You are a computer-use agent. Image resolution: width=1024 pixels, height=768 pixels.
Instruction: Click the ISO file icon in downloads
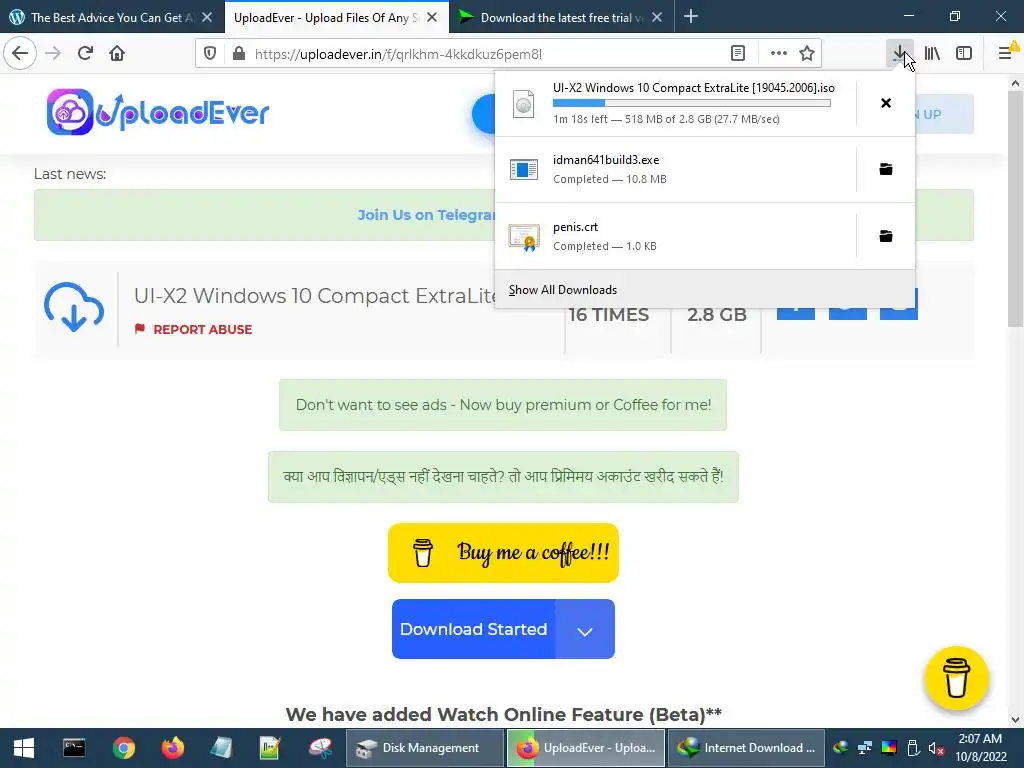pos(524,104)
